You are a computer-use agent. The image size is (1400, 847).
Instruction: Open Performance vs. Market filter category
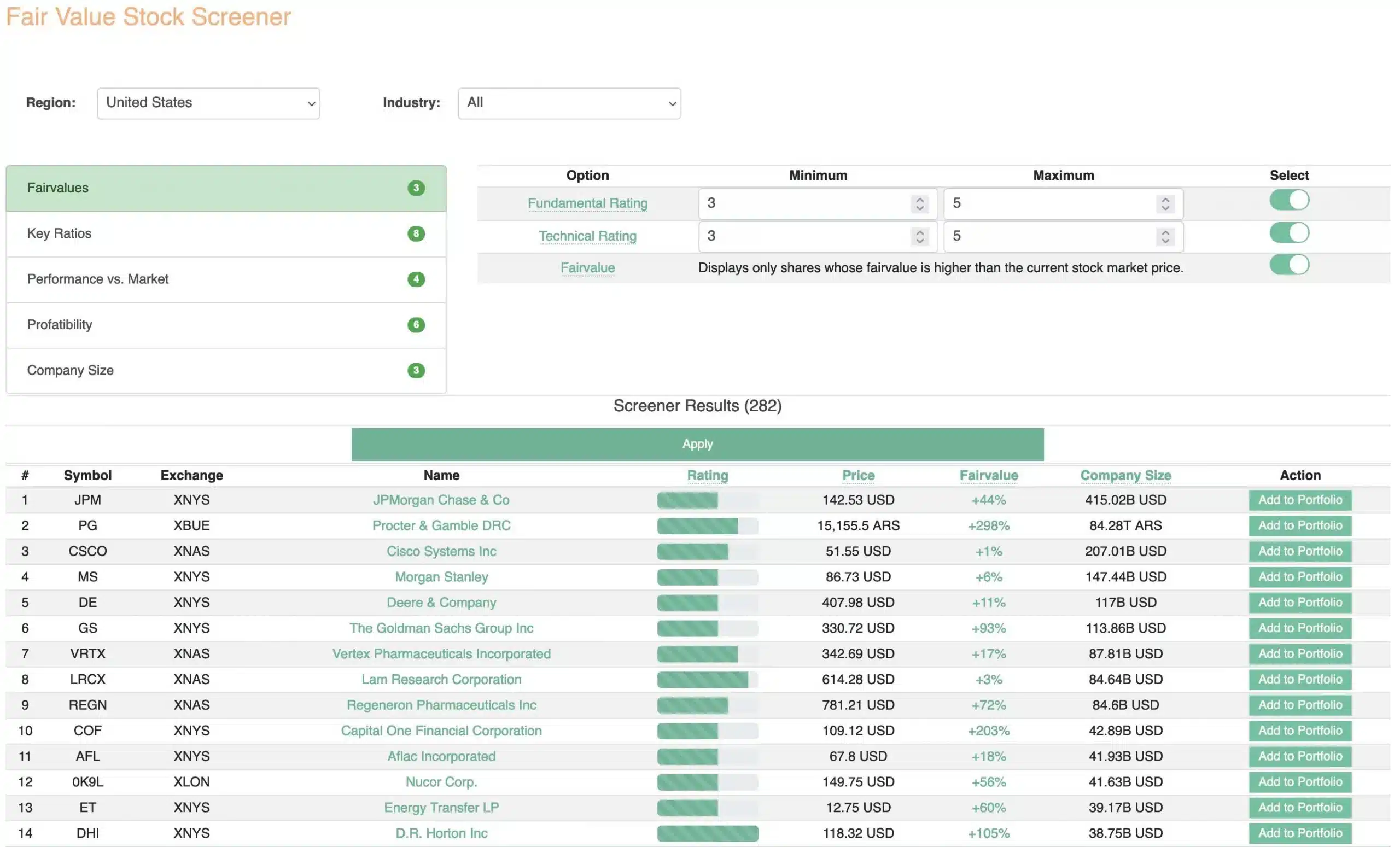pos(226,279)
